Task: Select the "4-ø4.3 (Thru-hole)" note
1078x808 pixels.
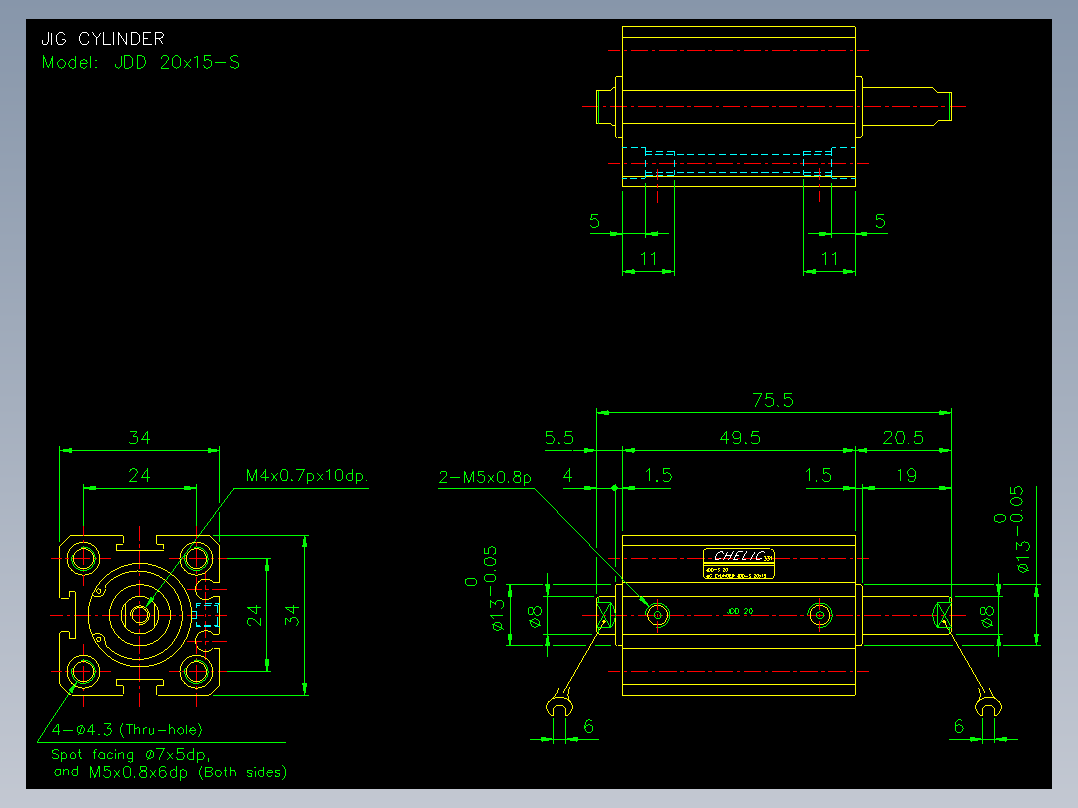Action: pyautogui.click(x=127, y=730)
